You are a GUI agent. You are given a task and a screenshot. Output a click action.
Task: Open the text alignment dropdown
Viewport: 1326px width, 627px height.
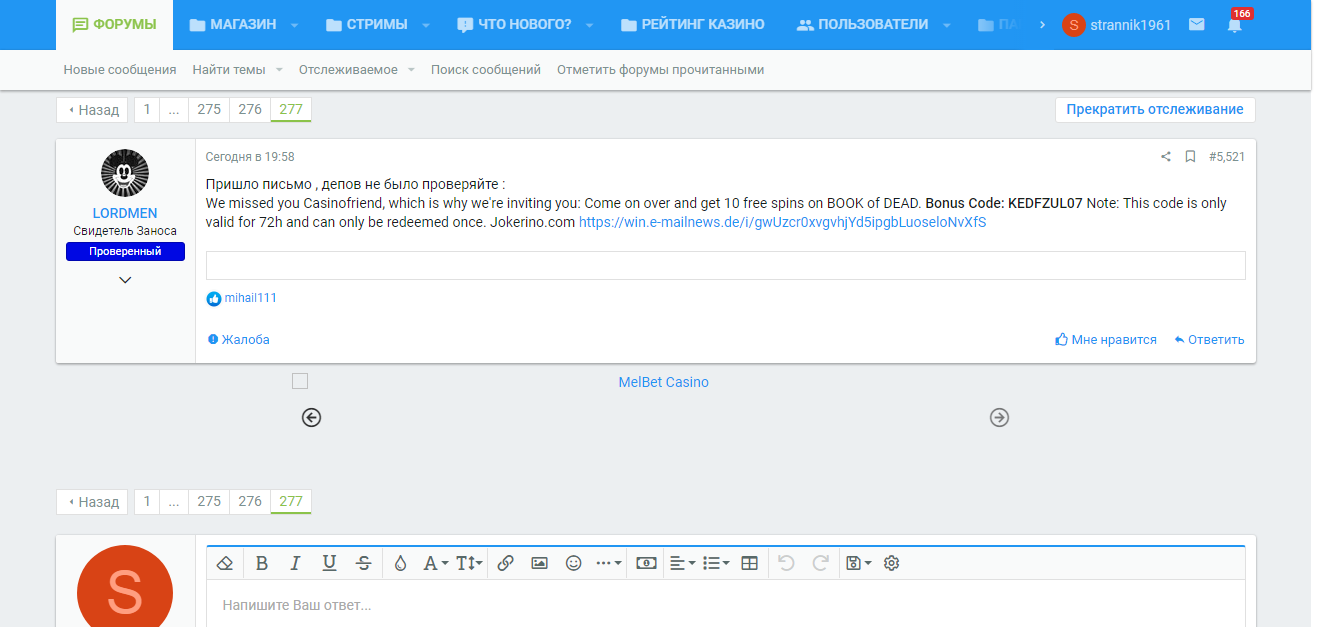coord(682,563)
